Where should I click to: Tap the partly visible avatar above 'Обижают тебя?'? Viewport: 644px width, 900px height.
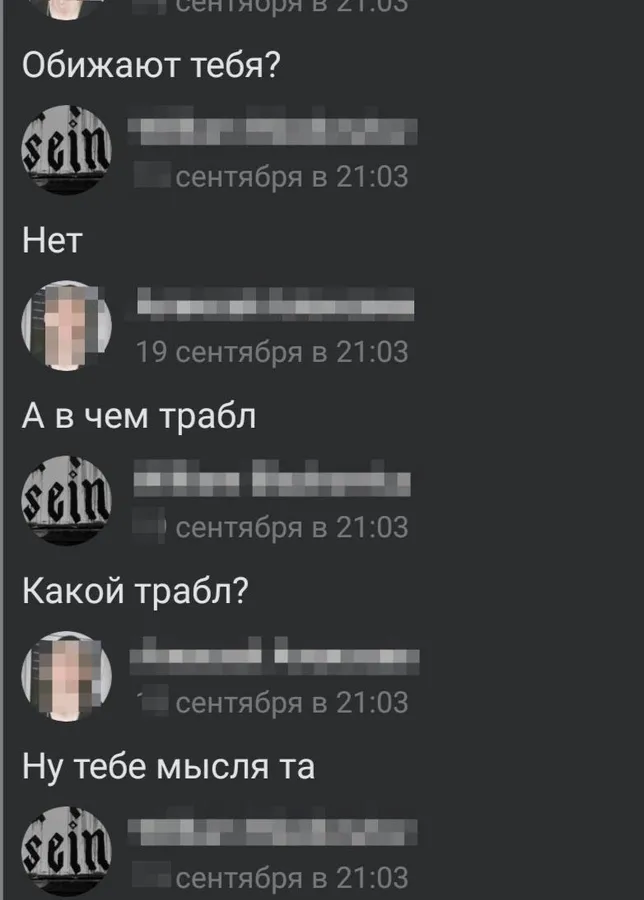pos(67,10)
